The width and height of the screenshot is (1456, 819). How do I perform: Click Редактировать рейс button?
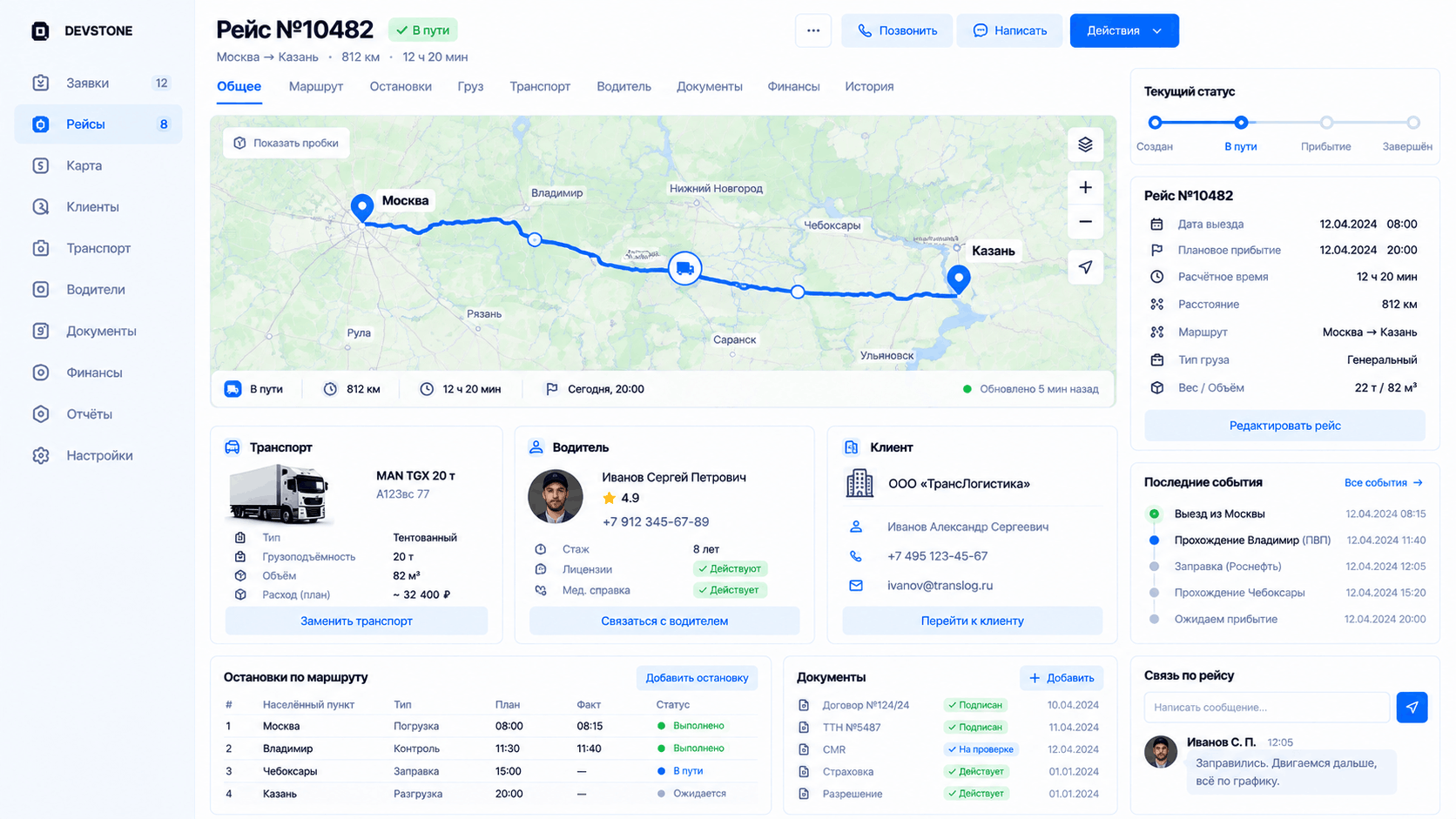click(1284, 426)
